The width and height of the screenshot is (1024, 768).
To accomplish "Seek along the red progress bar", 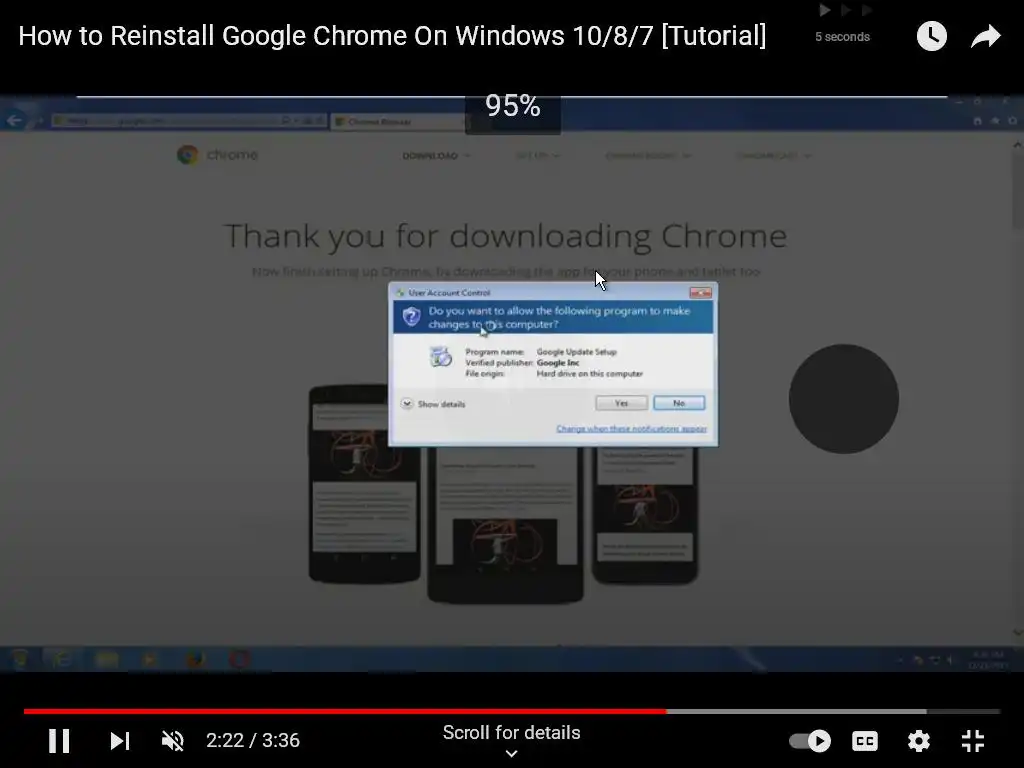I will coord(345,711).
